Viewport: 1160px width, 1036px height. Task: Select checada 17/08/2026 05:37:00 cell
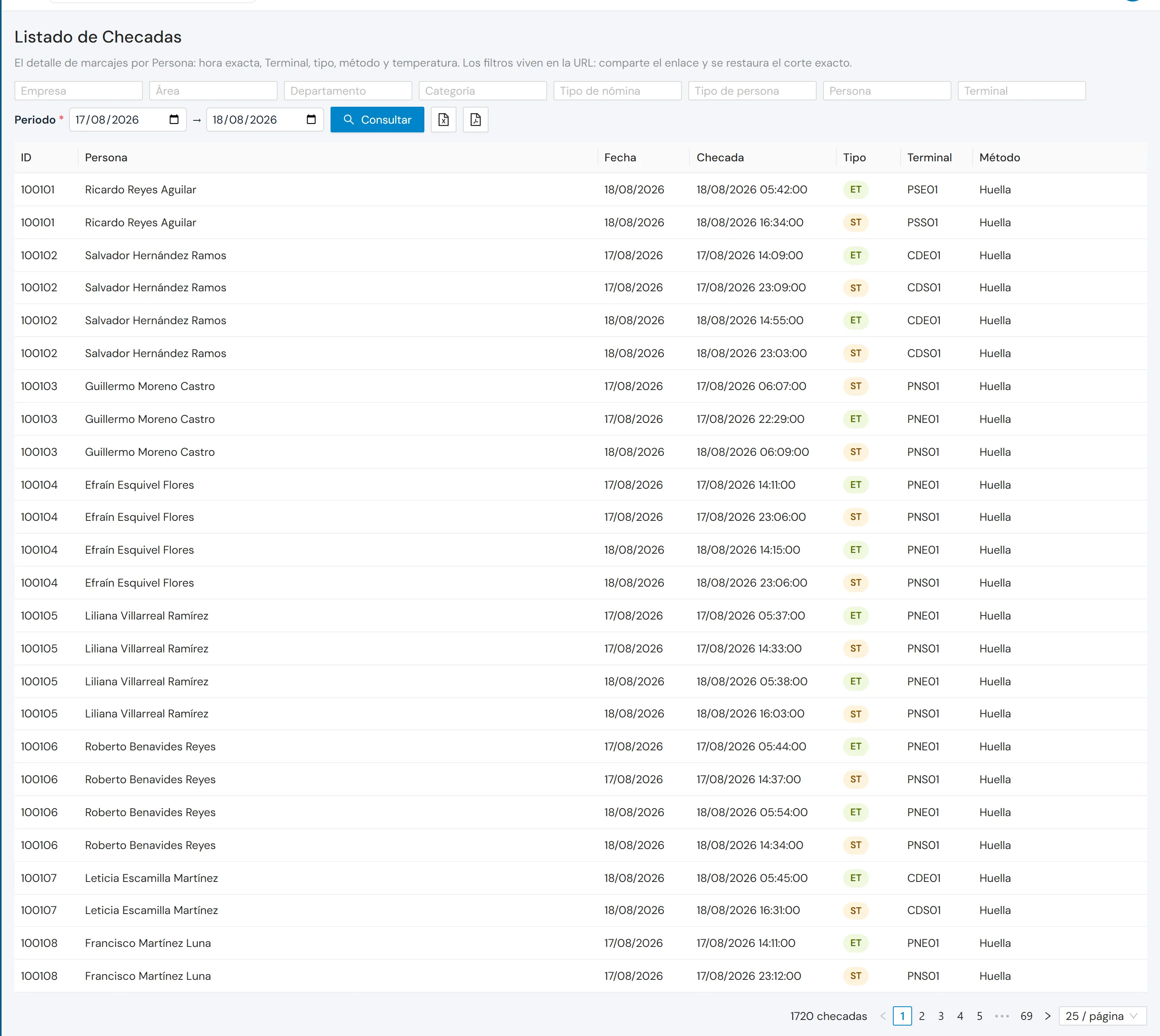tap(750, 616)
